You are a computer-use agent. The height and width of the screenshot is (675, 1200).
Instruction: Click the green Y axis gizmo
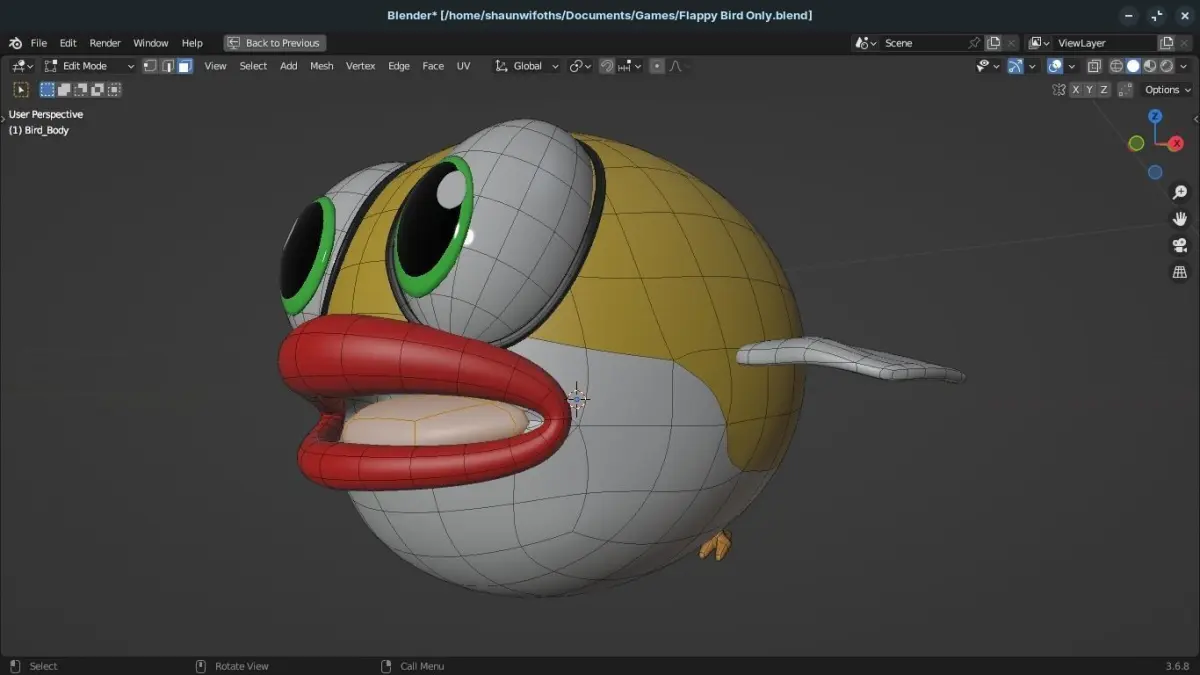(x=1136, y=144)
